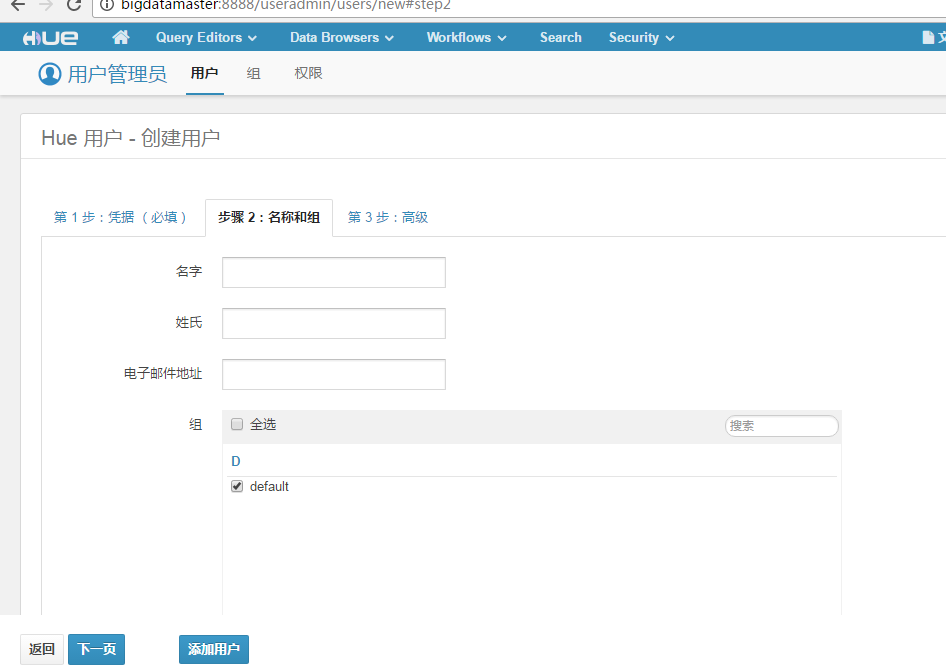This screenshot has width=946, height=672.
Task: Expand the Workflows menu
Action: 466,37
